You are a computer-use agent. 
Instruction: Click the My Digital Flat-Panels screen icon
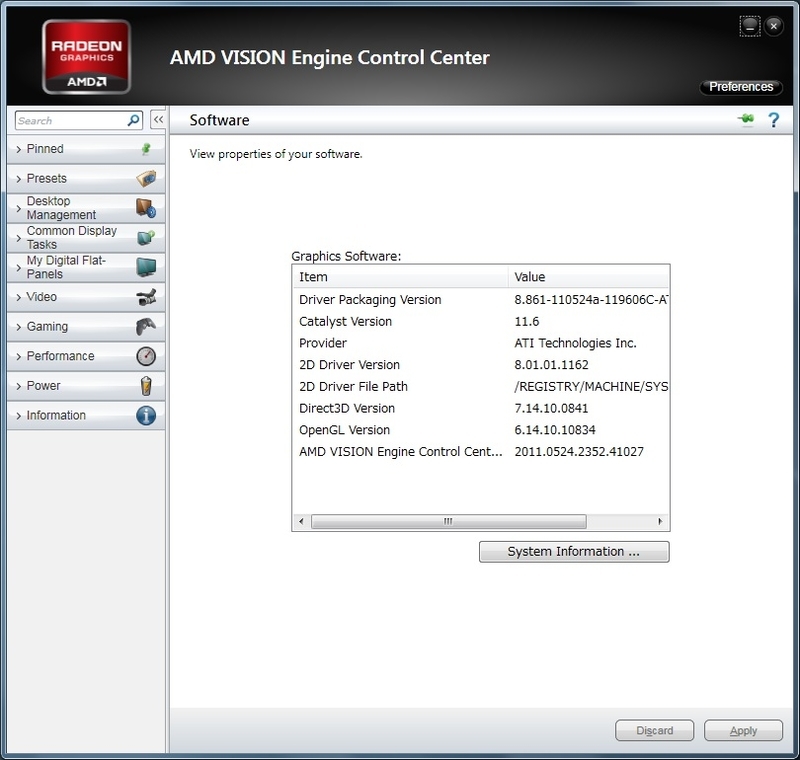tap(146, 267)
